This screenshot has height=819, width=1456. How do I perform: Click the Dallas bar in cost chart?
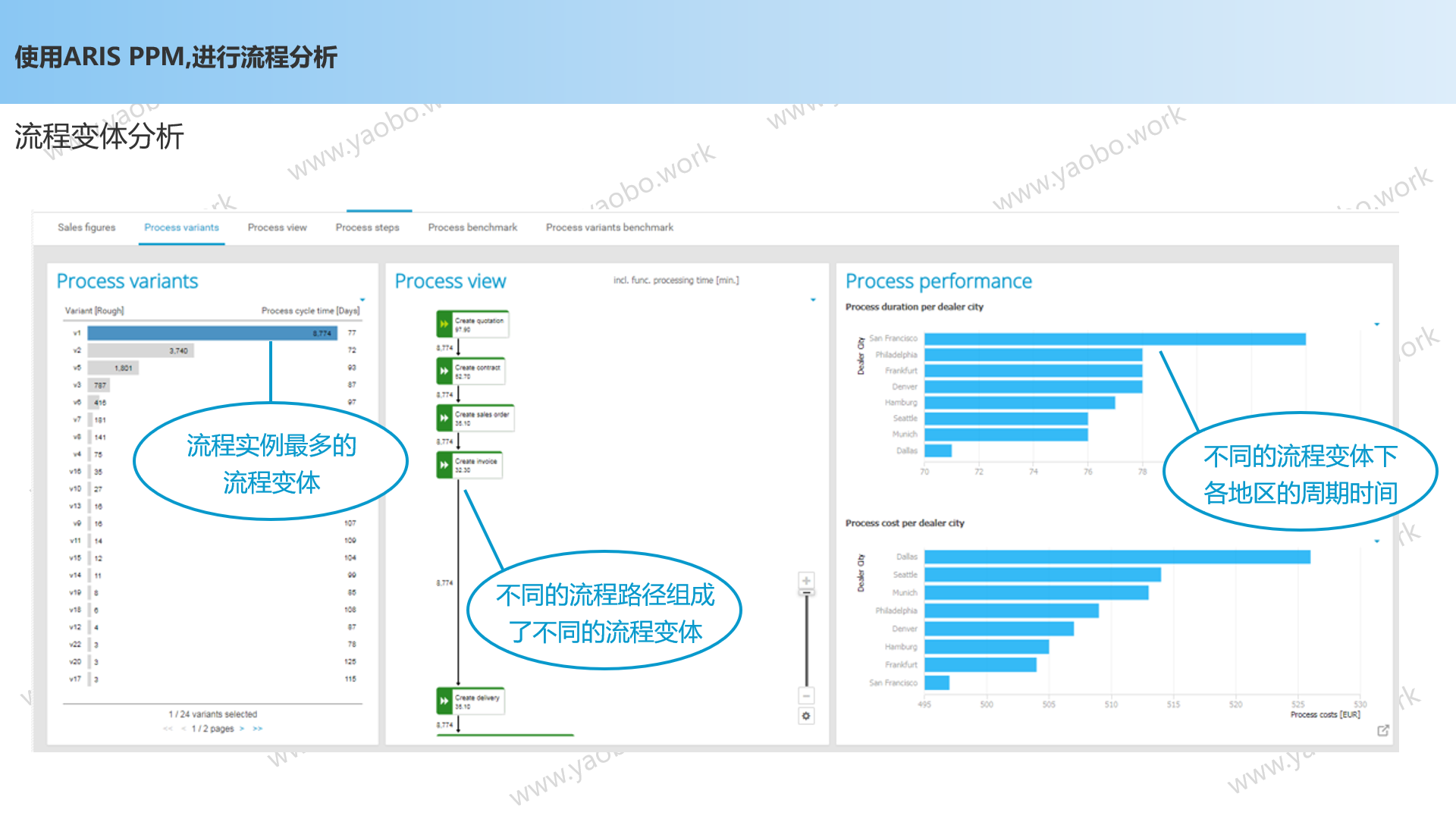[1118, 557]
